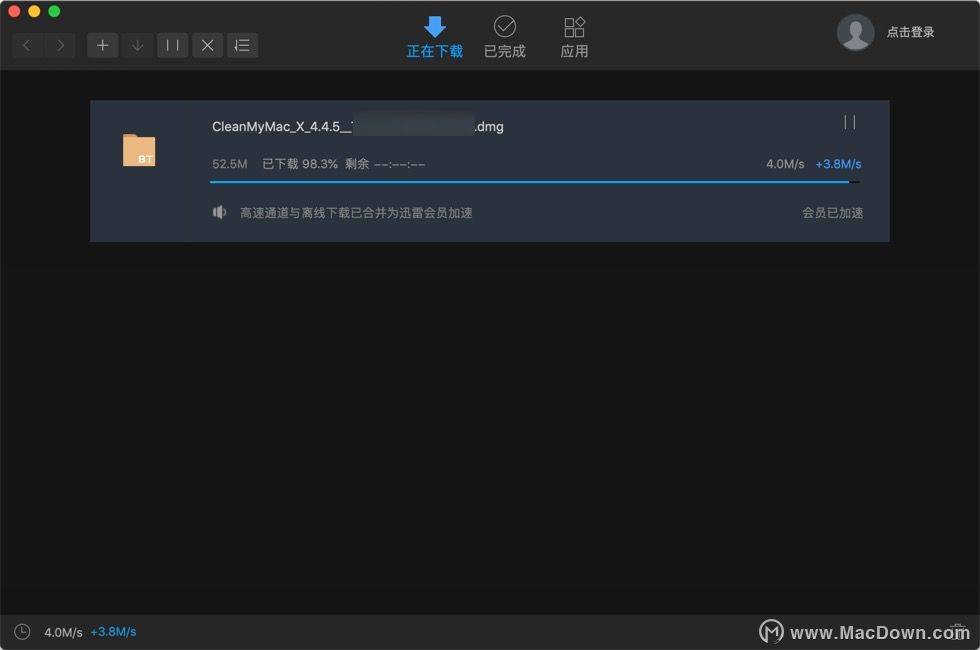Click the 4.0M/s speed in task row
The height and width of the screenshot is (650, 980).
coord(785,164)
